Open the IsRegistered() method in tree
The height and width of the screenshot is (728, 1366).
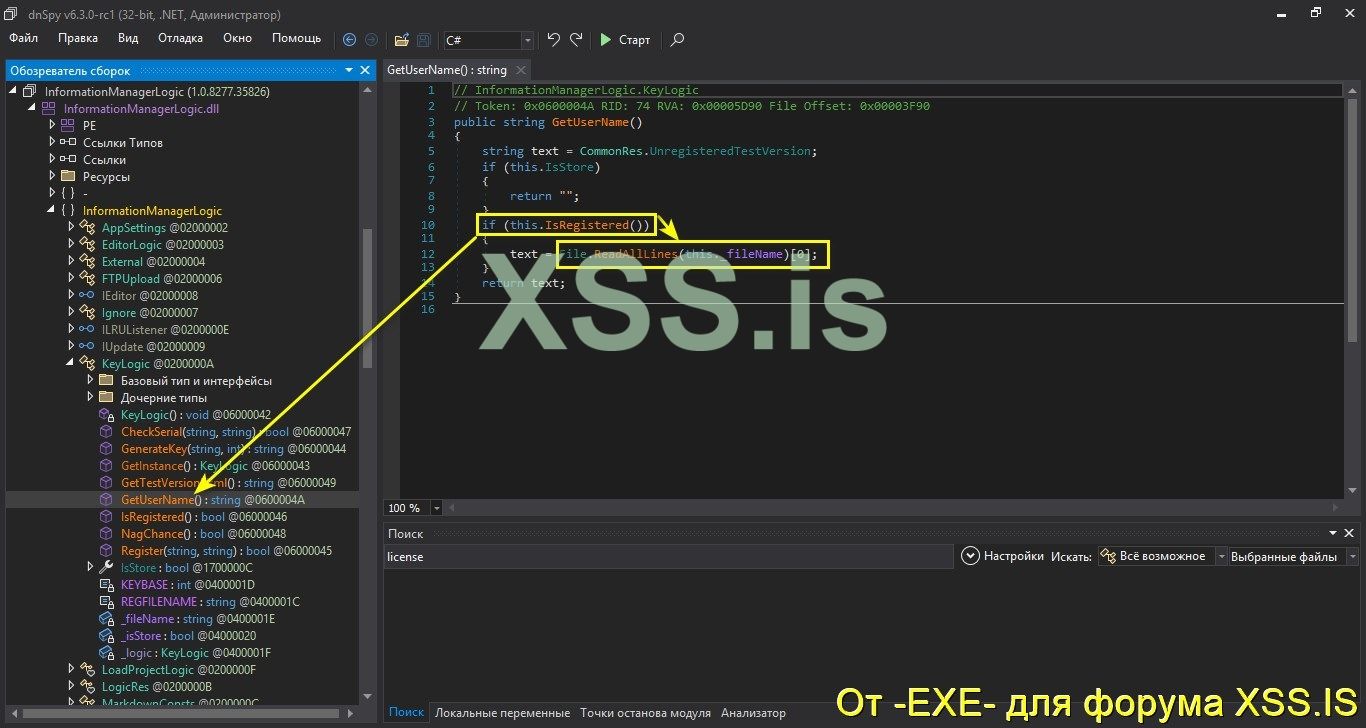[203, 516]
